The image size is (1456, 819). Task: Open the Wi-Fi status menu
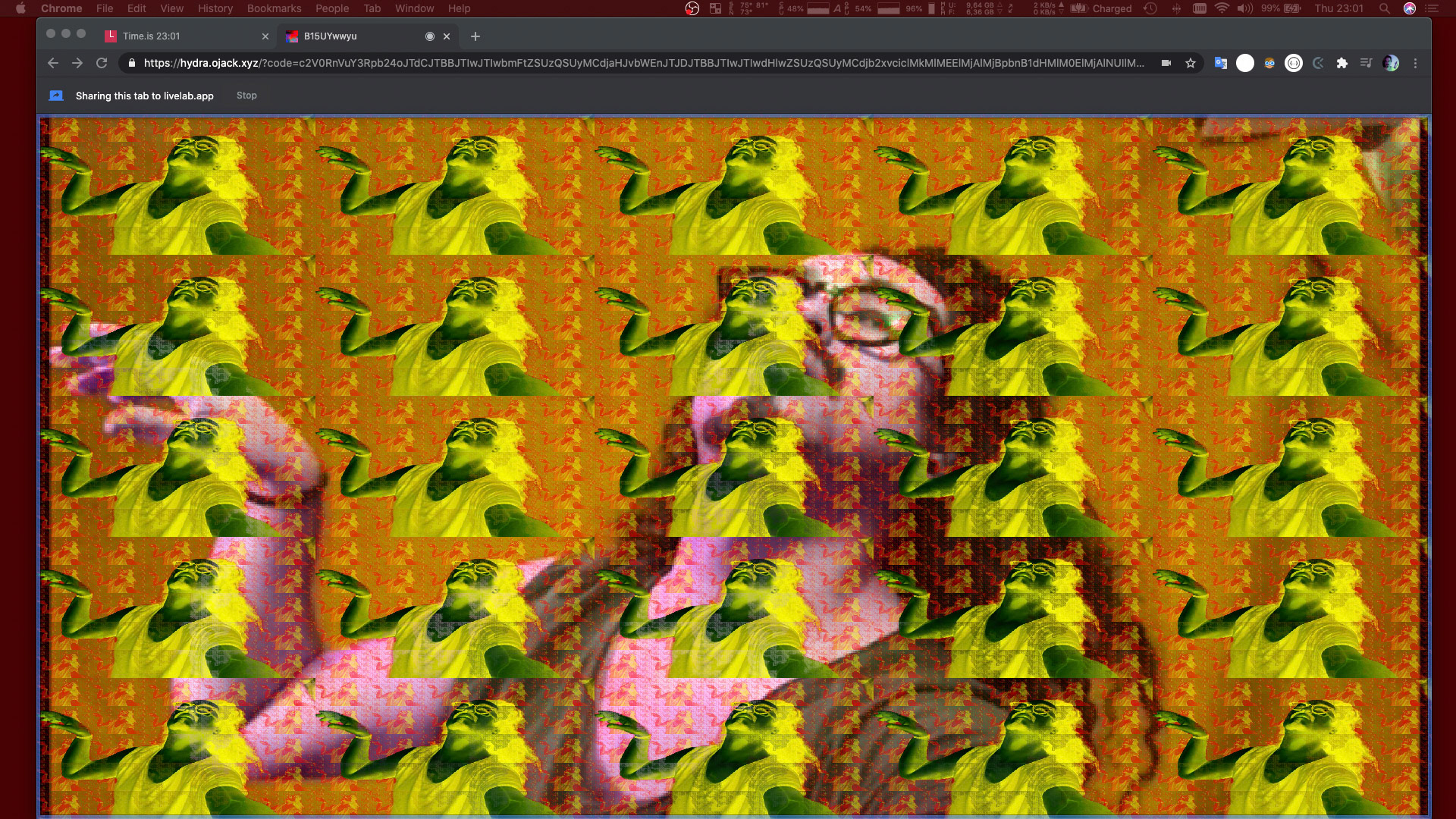coord(1222,8)
